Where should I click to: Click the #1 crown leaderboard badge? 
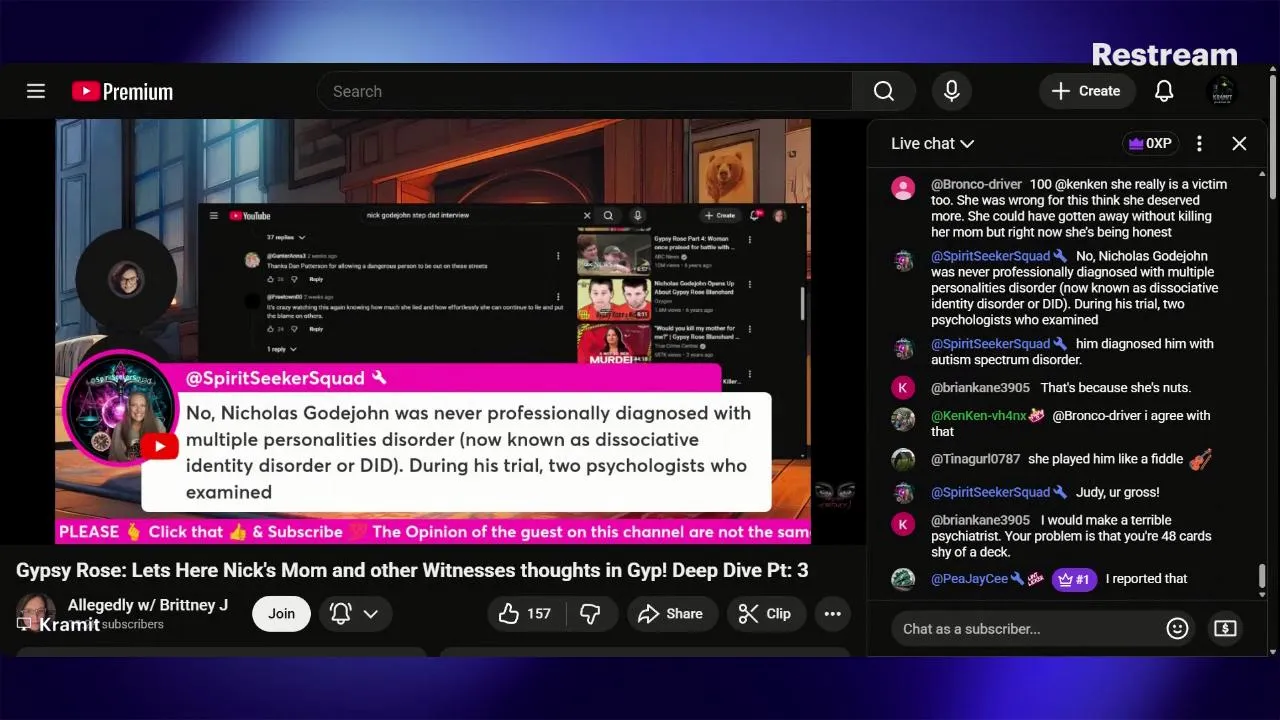point(1074,579)
